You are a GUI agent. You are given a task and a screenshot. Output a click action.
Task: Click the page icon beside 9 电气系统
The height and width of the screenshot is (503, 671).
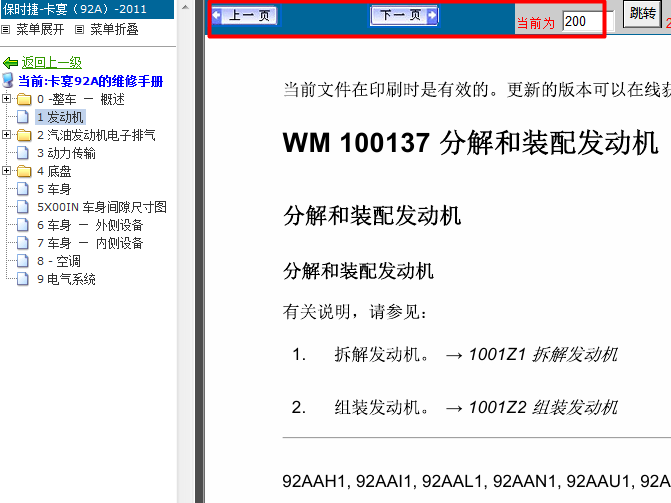tap(23, 279)
